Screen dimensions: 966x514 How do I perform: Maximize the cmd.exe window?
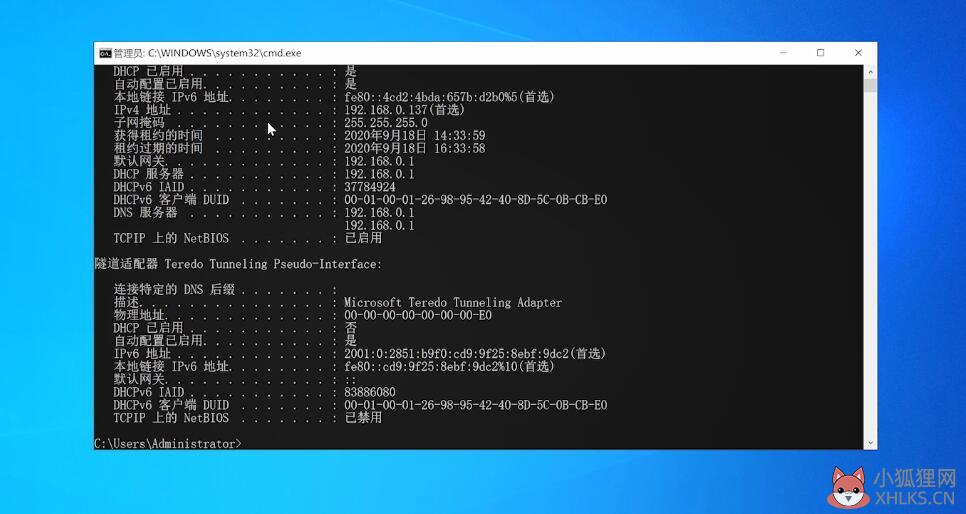tap(821, 53)
